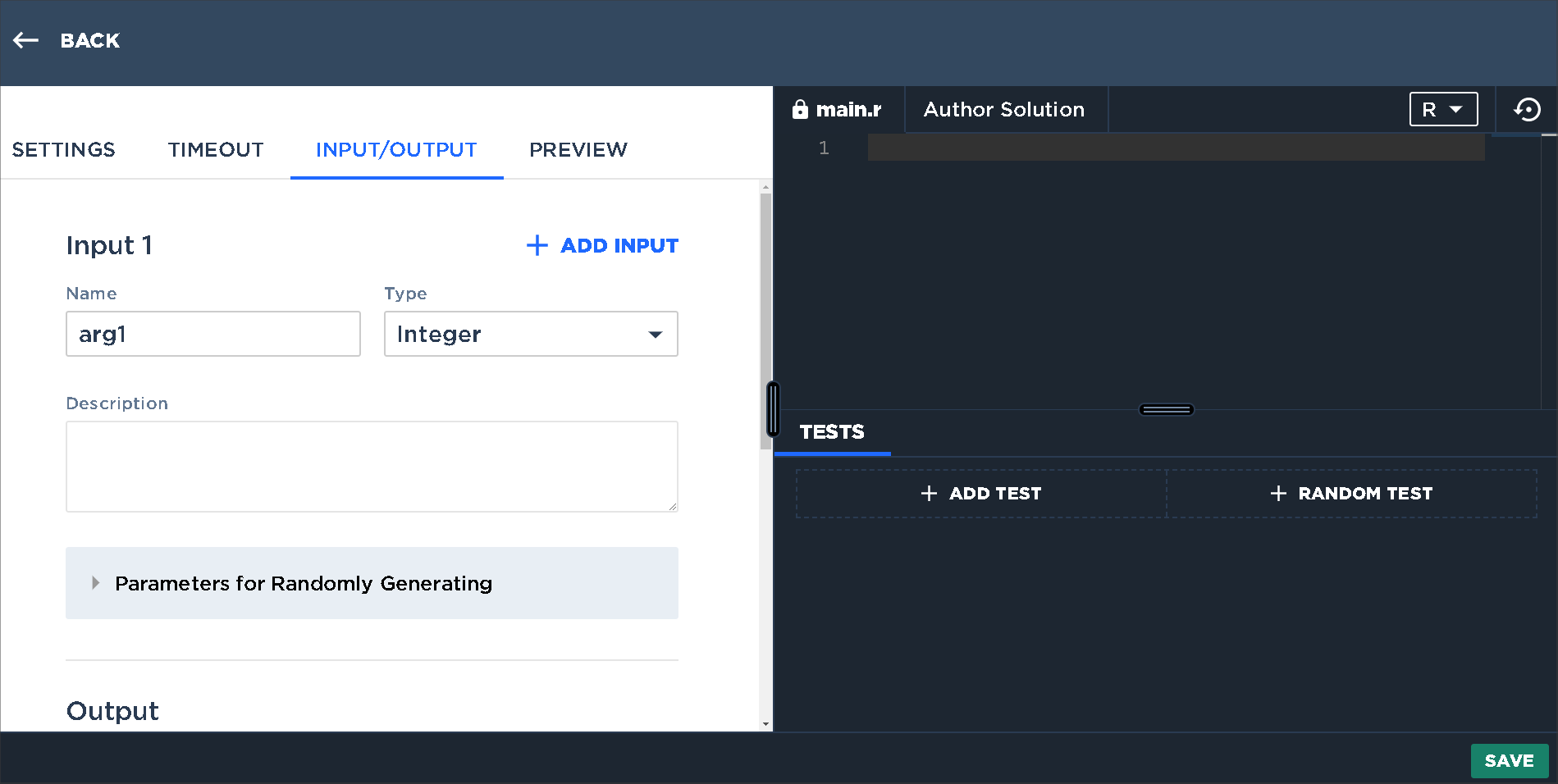The width and height of the screenshot is (1558, 784).
Task: Open the PREVIEW tab
Action: (578, 149)
